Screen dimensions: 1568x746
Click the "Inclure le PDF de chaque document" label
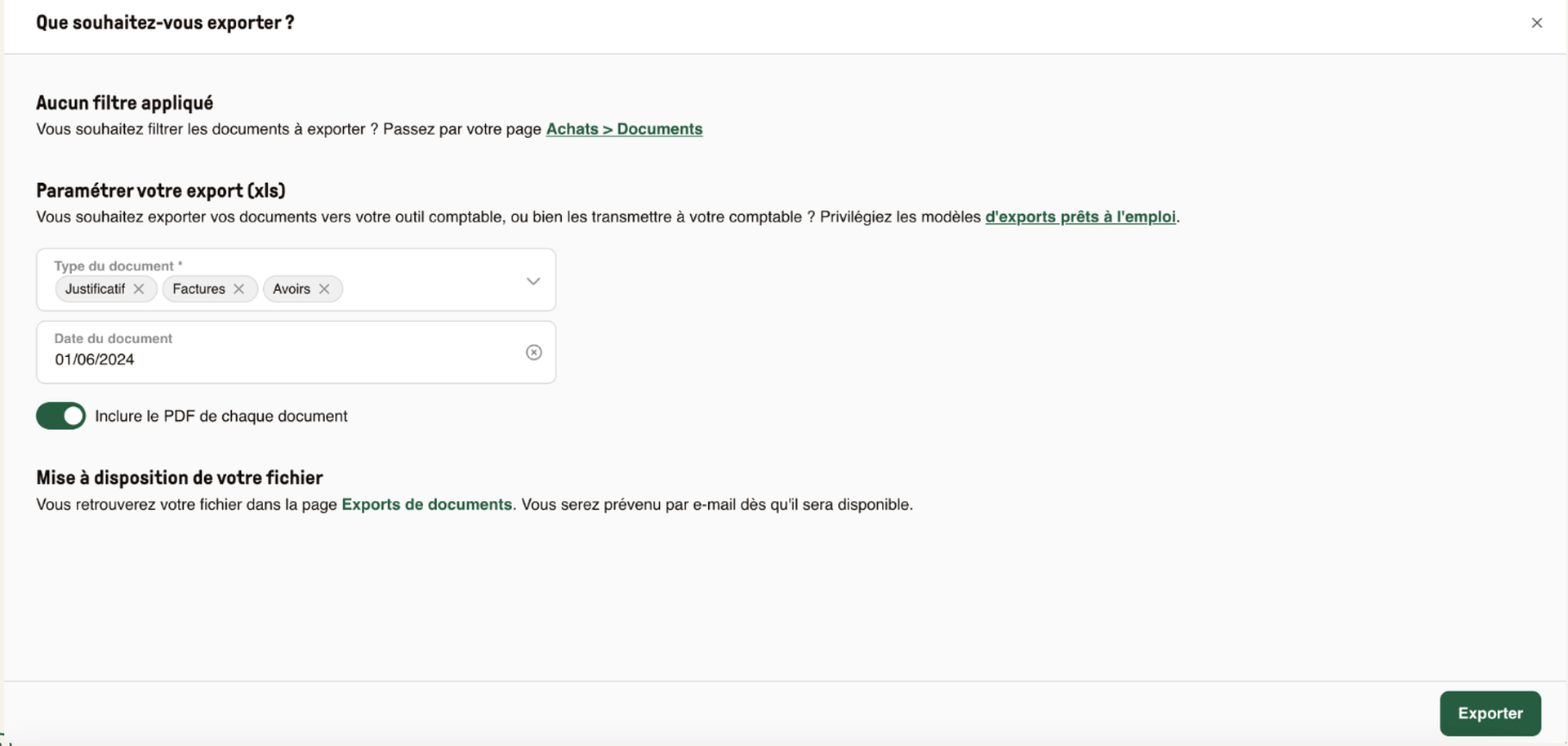[x=221, y=416]
